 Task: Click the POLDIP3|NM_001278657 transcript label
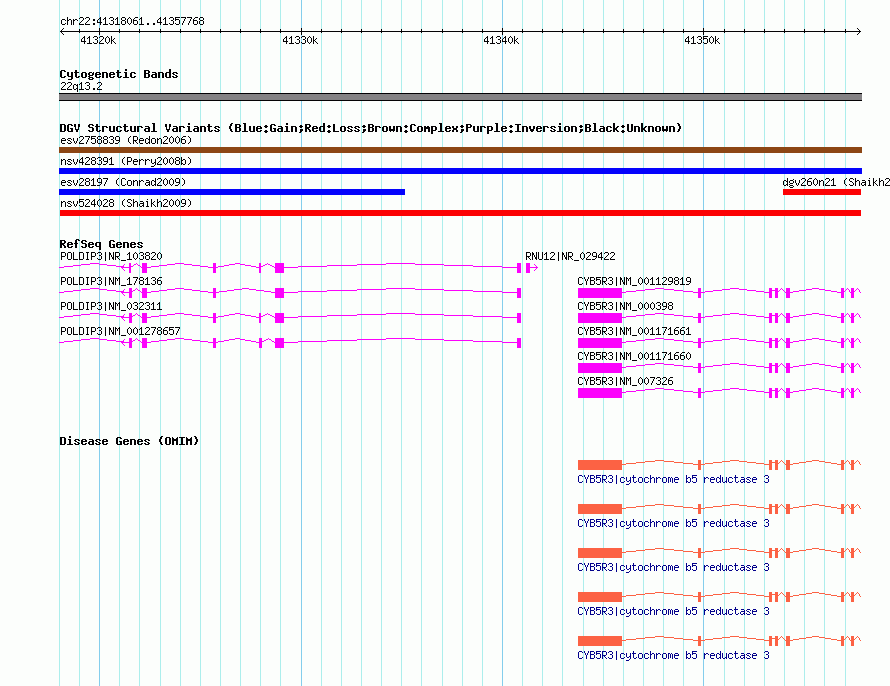pos(120,331)
